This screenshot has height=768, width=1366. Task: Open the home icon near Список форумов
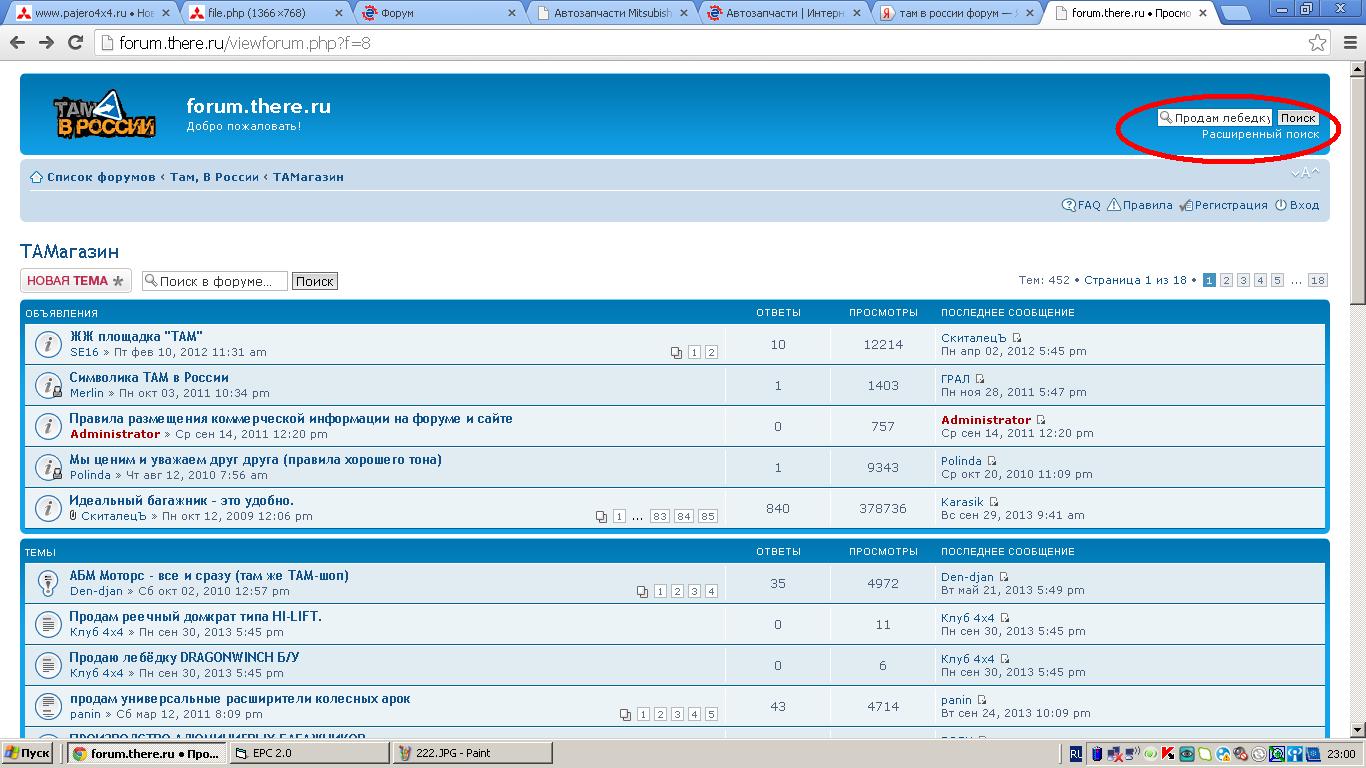36,177
